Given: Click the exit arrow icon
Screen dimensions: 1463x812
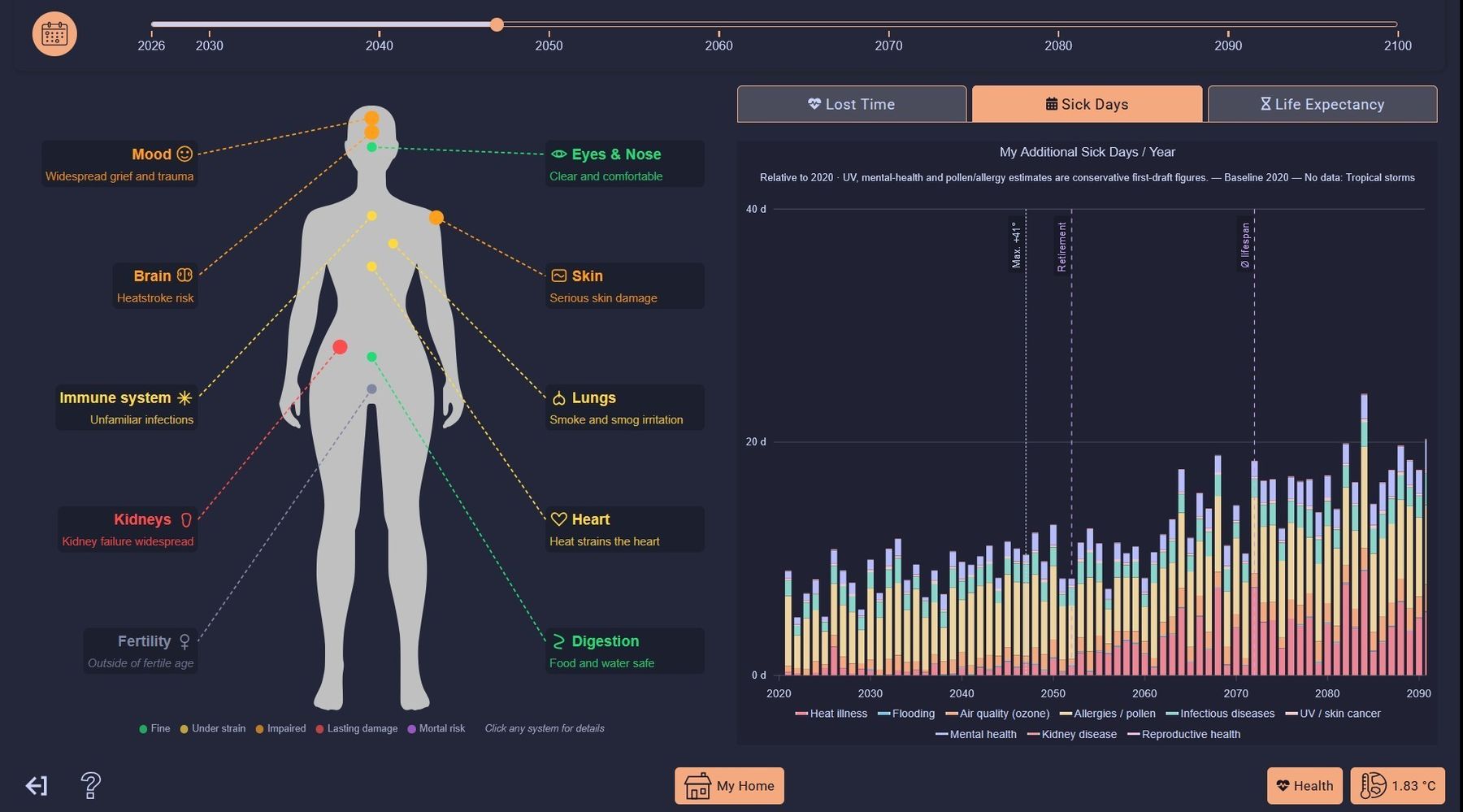Looking at the screenshot, I should [x=37, y=785].
